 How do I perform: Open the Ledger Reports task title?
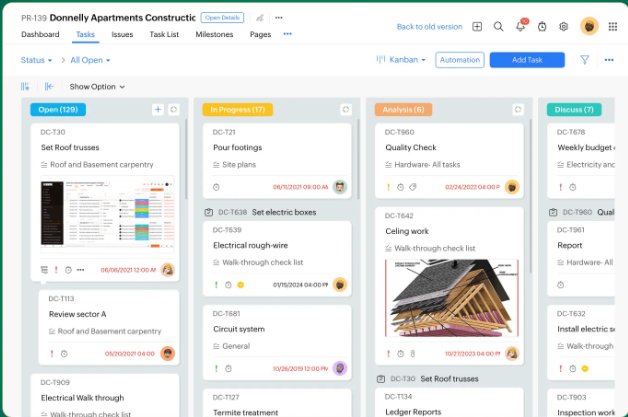coord(413,412)
